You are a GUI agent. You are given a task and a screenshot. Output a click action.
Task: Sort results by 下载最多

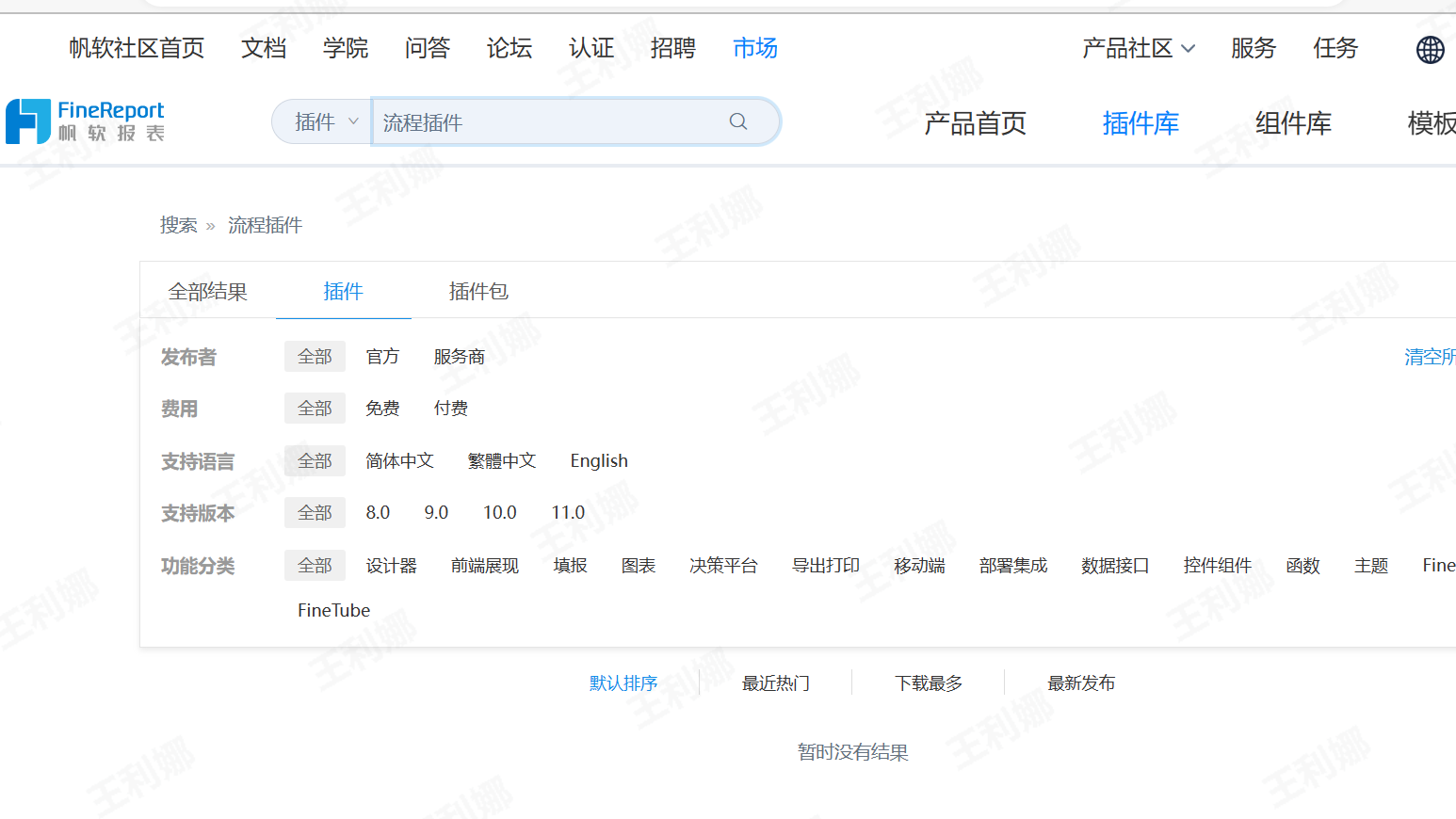click(929, 683)
